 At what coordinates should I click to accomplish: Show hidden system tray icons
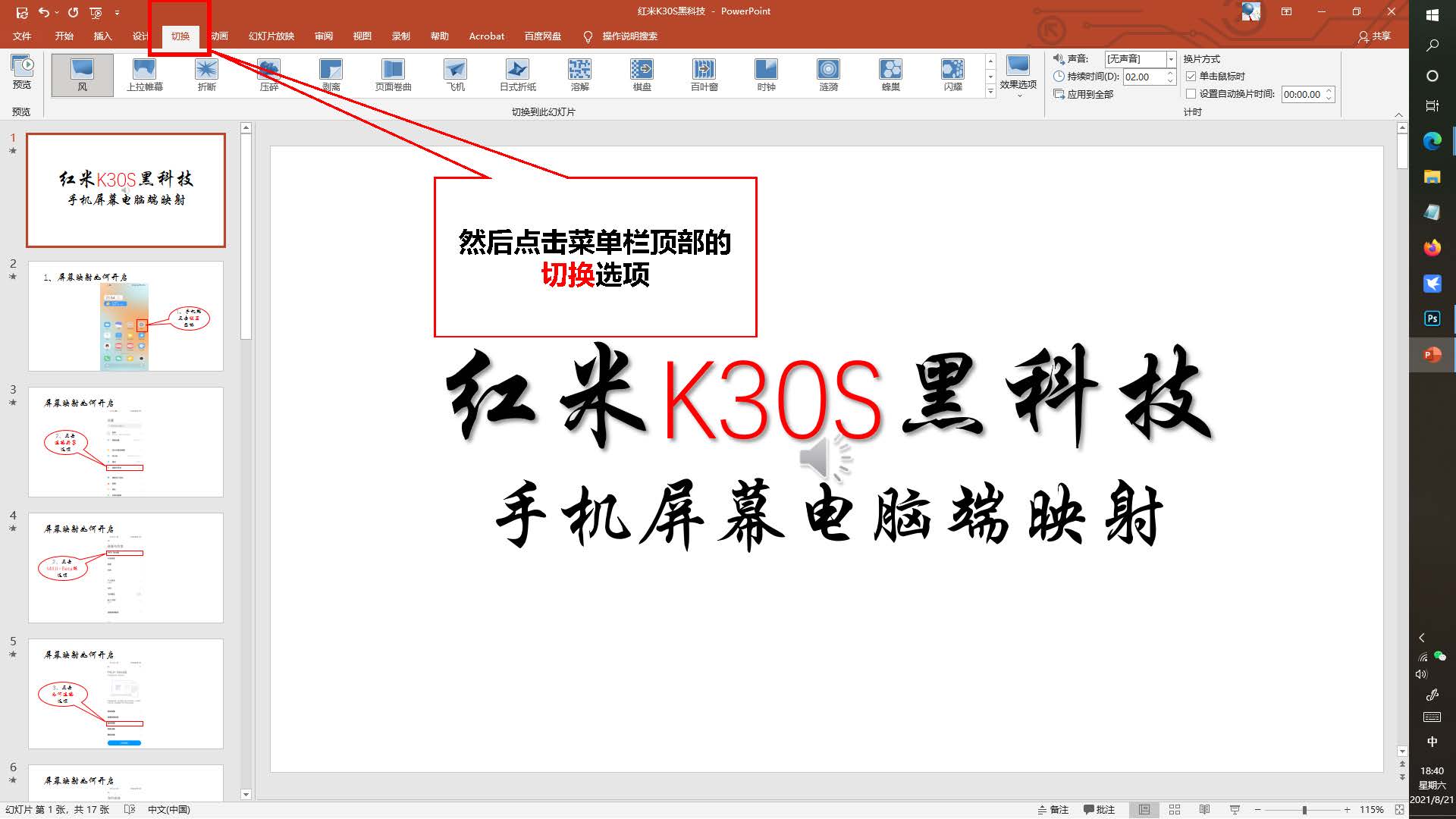[1422, 638]
